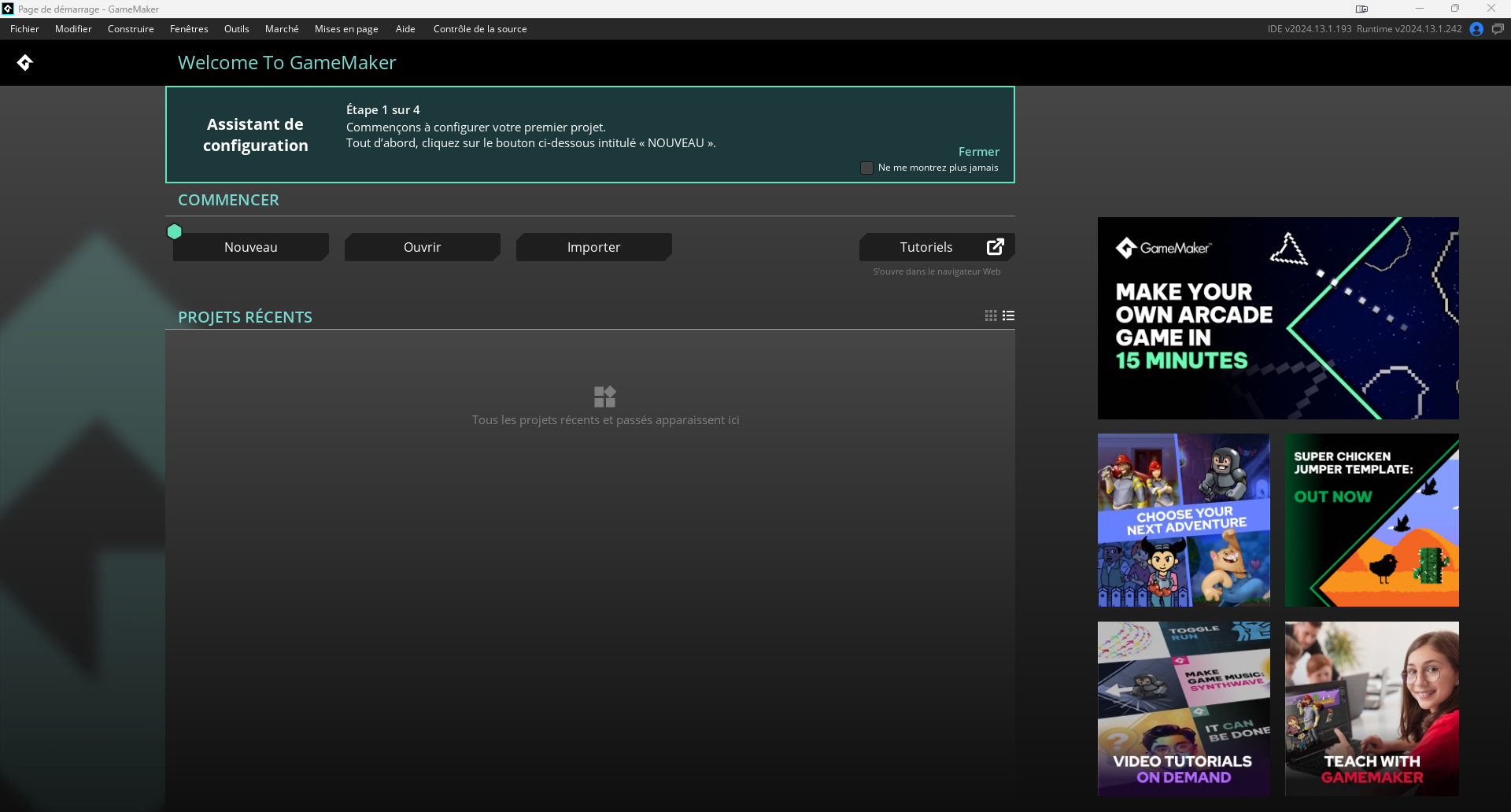Click the green hexagon setup marker
1511x812 pixels.
175,231
